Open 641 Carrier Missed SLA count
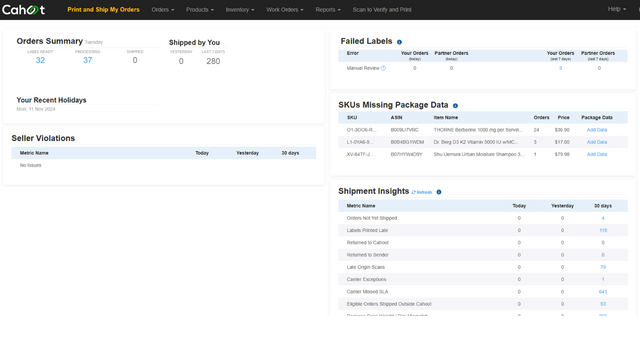The width and height of the screenshot is (640, 360). point(603,292)
